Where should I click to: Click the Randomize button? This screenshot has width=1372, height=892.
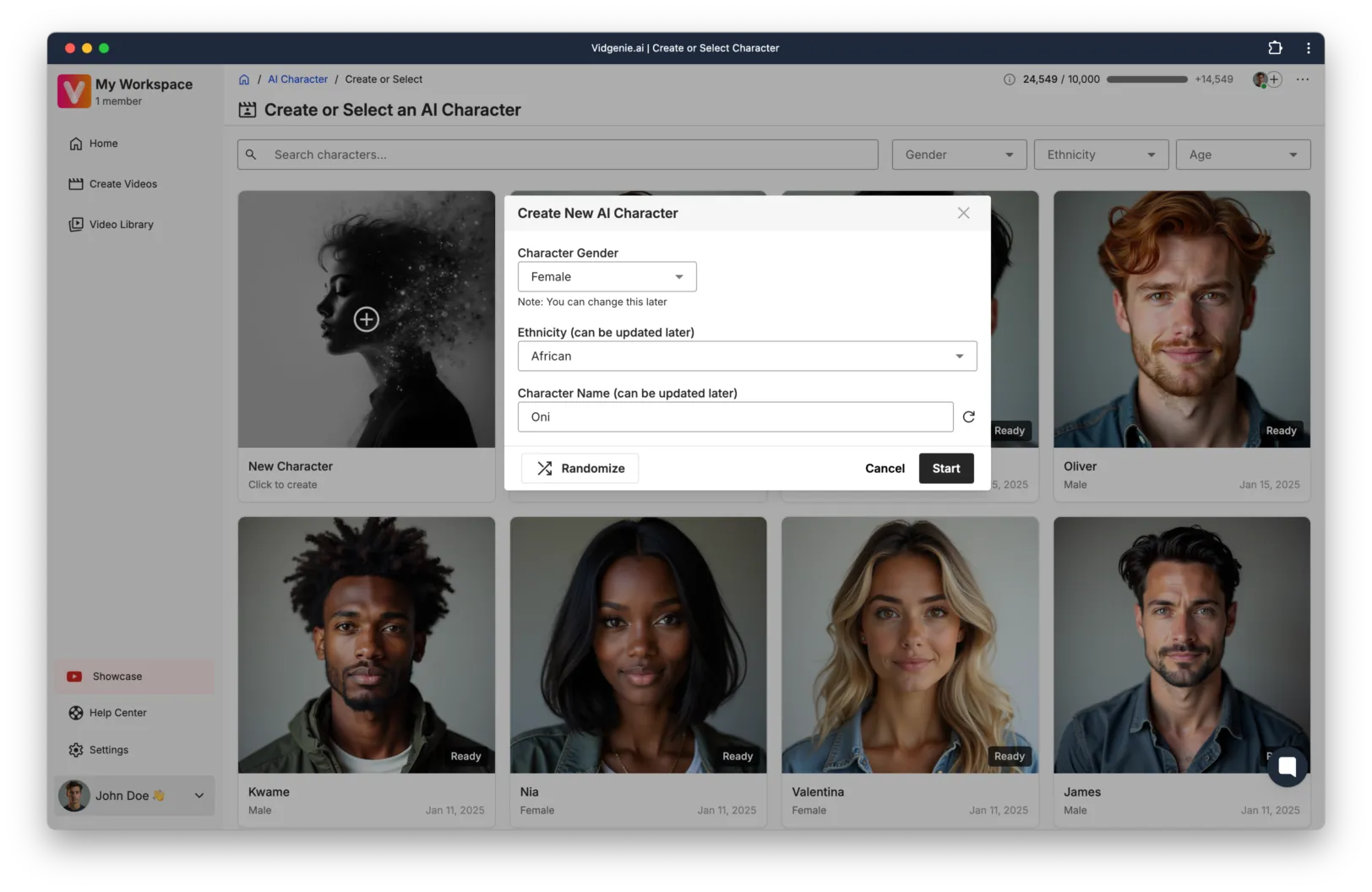pos(580,468)
